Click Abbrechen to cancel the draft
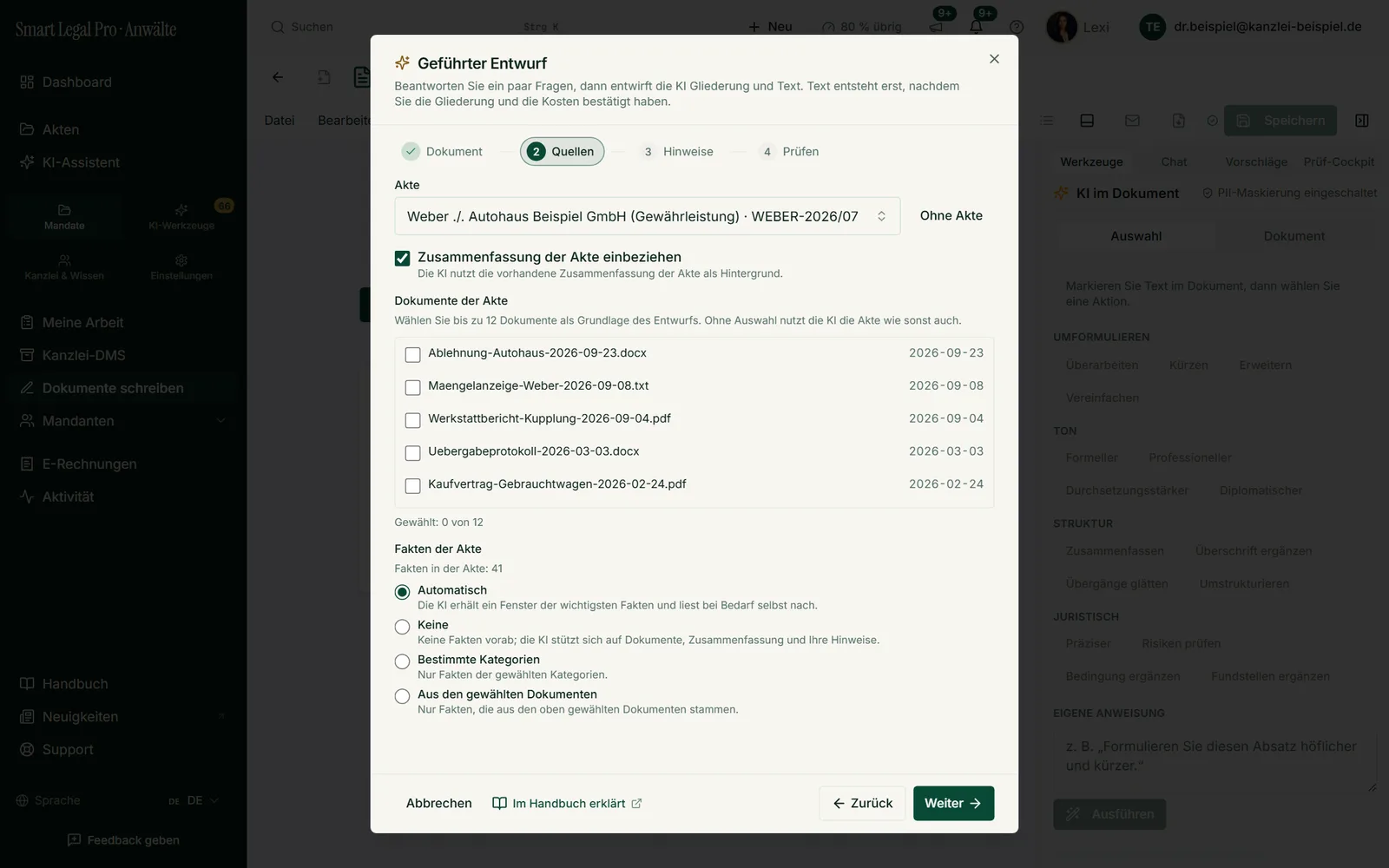1389x868 pixels. coord(438,803)
